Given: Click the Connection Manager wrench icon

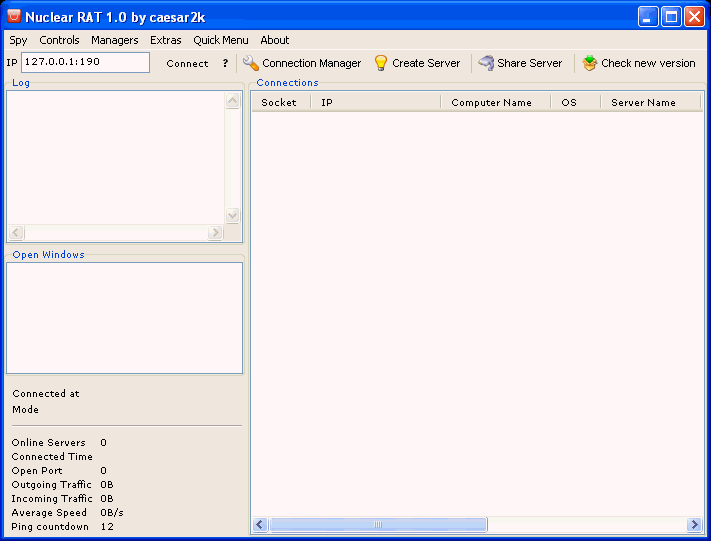Looking at the screenshot, I should tap(251, 63).
